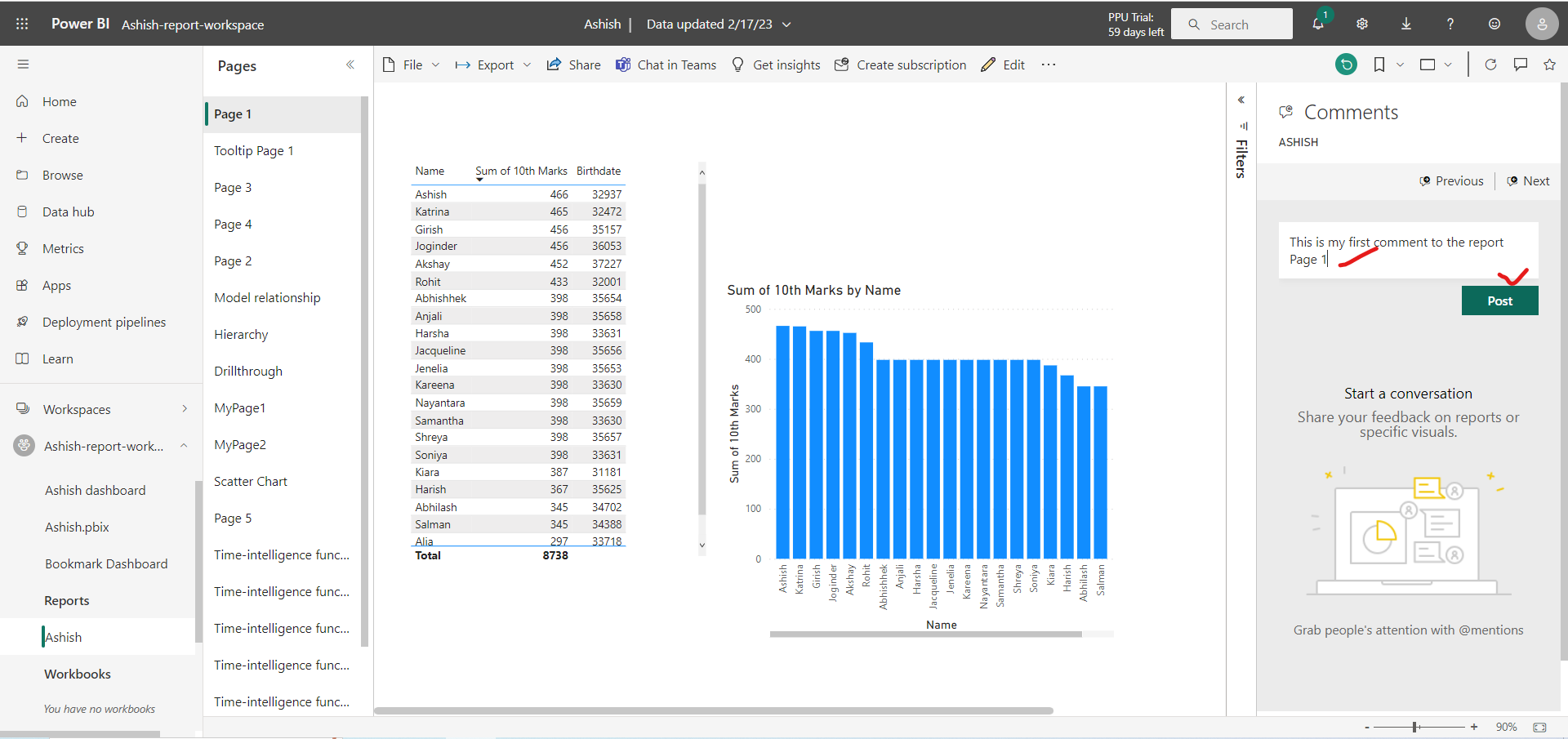
Task: Expand the 'Data updated 2/17/23' dropdown
Action: [x=786, y=24]
